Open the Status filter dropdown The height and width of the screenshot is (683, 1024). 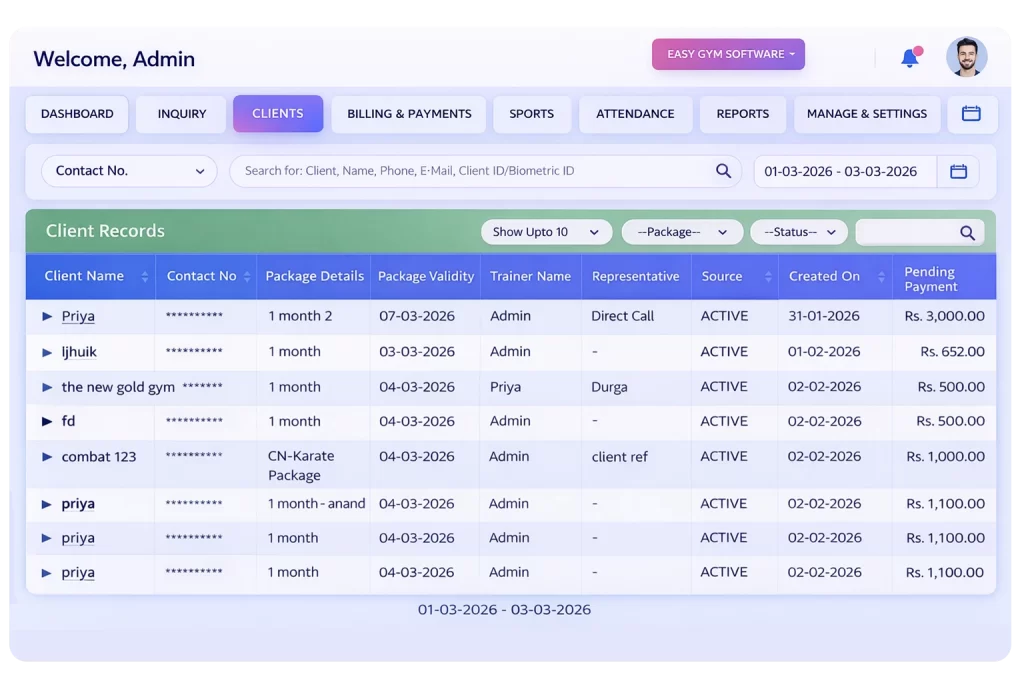coord(798,231)
